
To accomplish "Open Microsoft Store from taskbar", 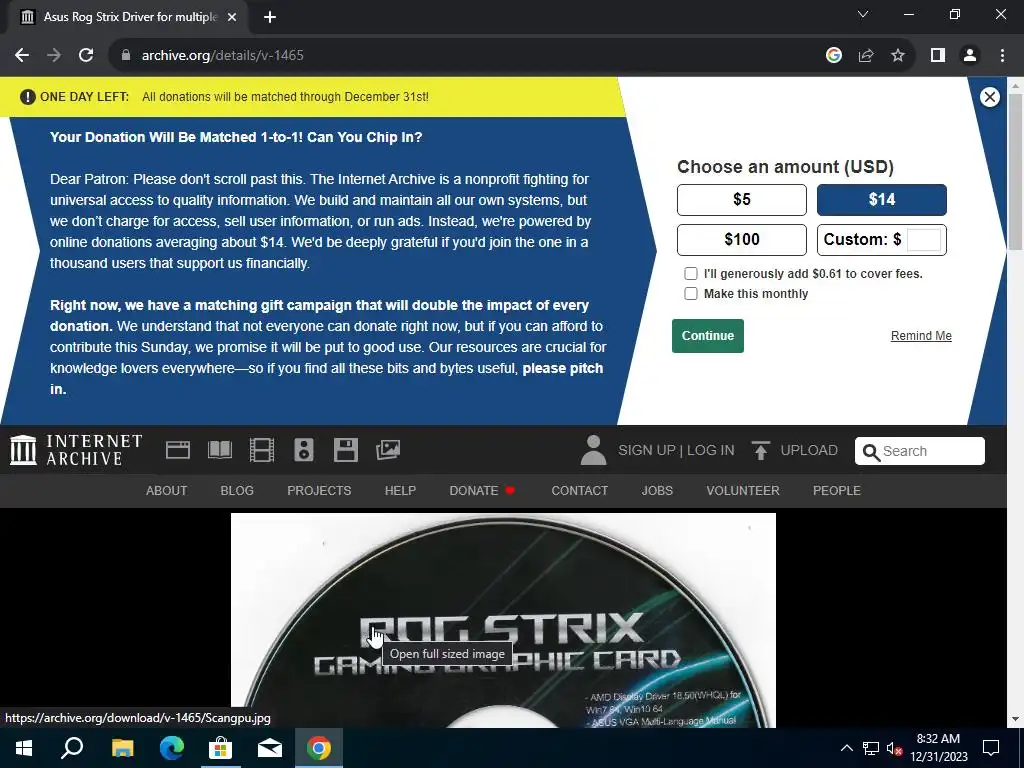I will tap(221, 748).
